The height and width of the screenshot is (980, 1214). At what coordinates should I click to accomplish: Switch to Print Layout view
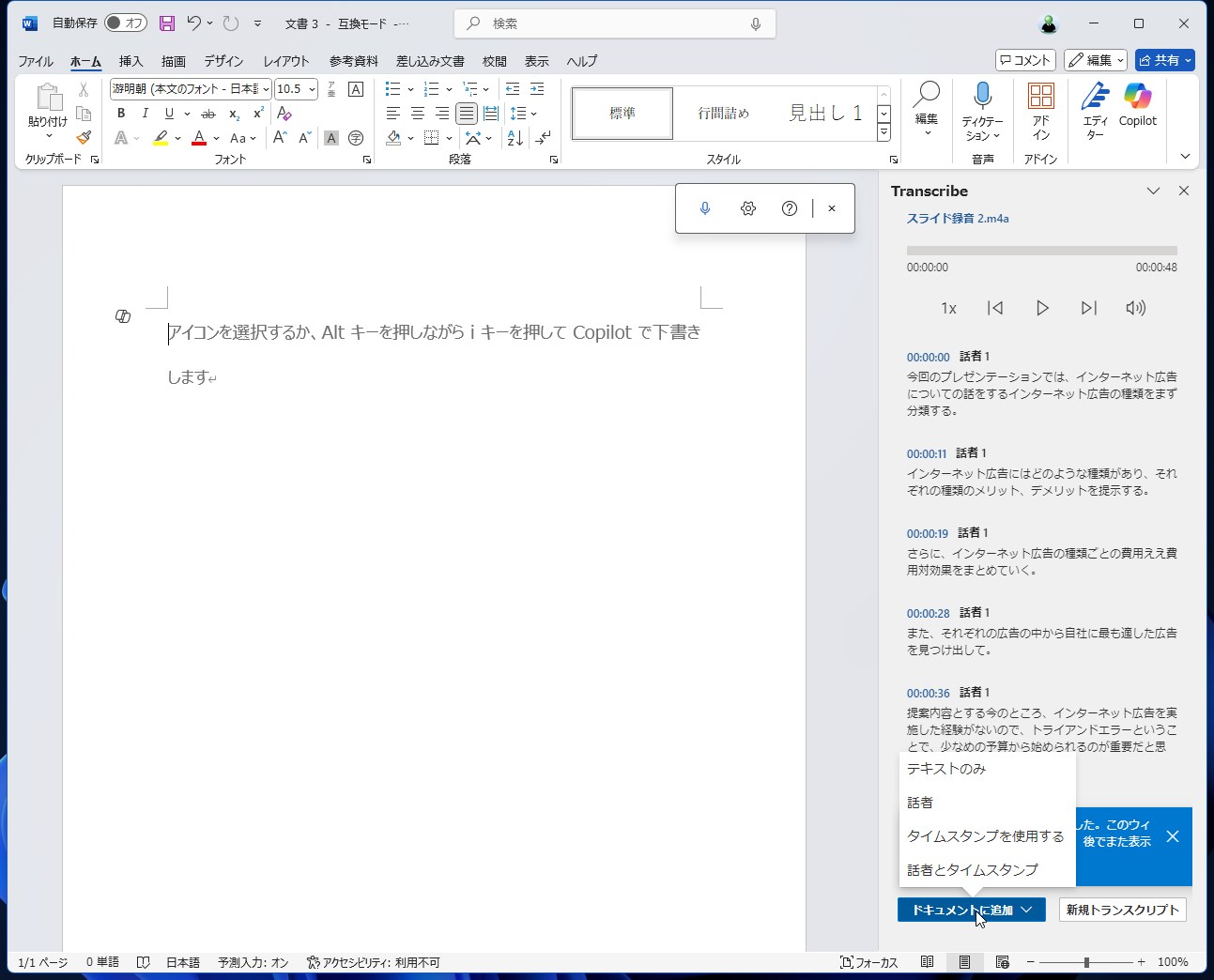964,962
